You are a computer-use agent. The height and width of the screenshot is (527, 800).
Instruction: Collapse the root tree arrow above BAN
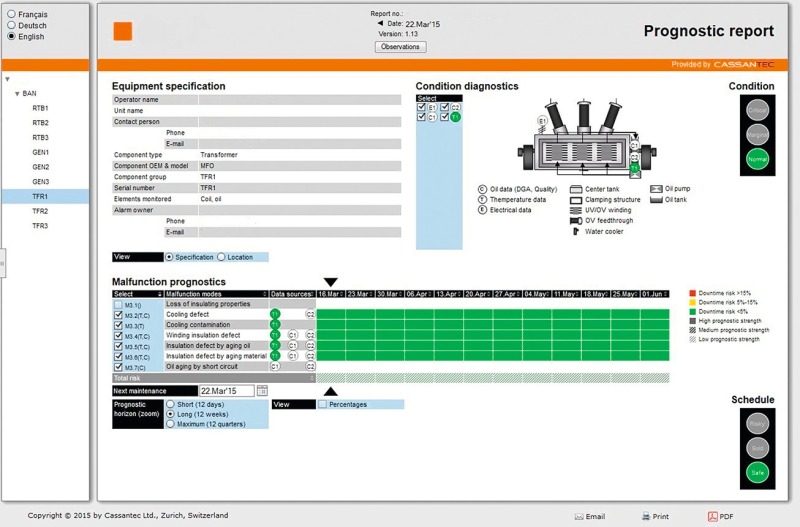[7, 79]
